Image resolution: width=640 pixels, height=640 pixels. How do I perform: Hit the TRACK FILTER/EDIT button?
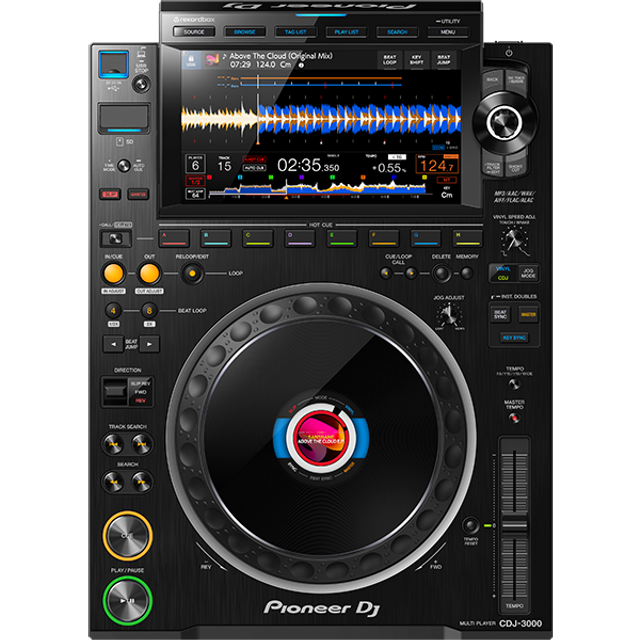(492, 167)
